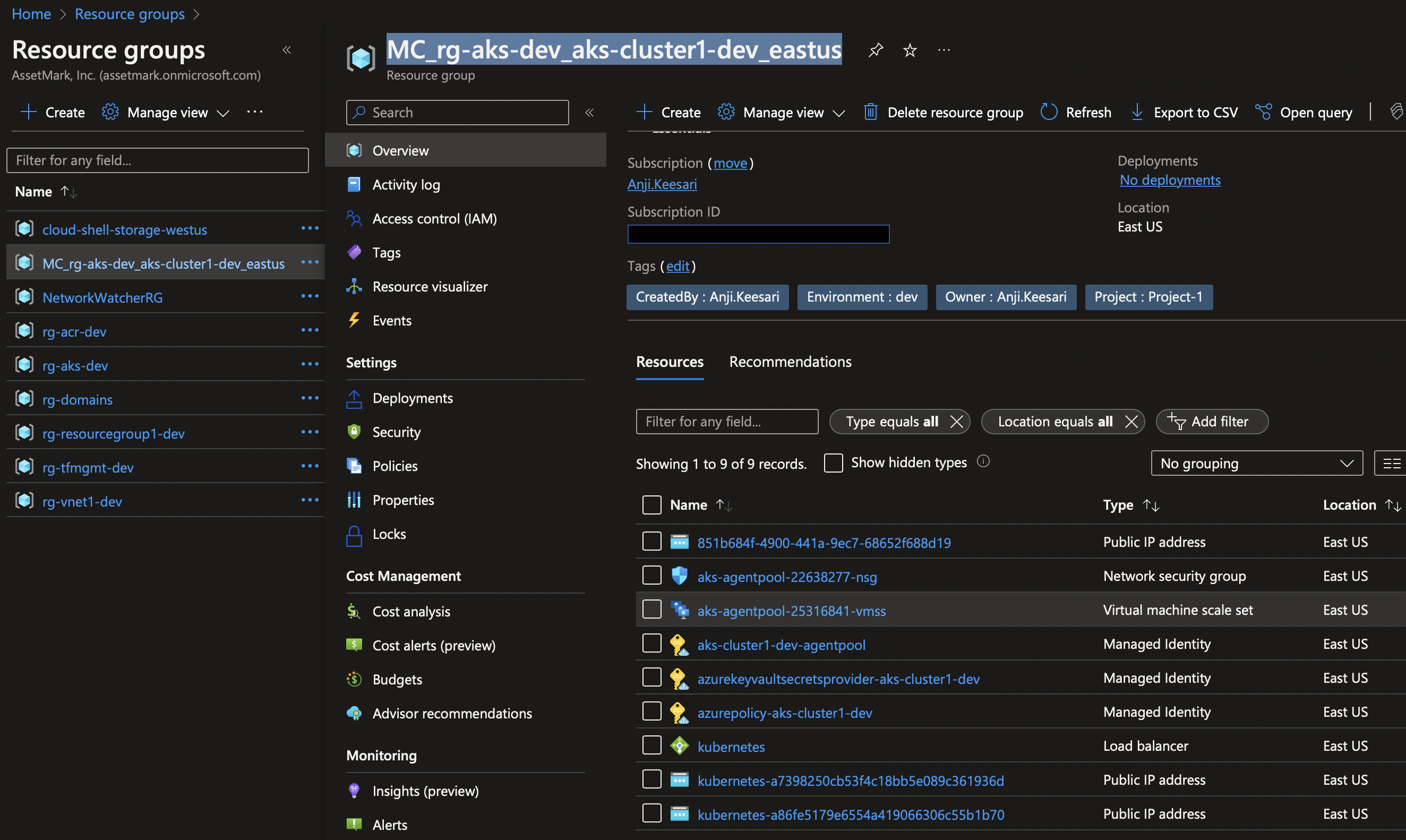Screen dimensions: 1406x840
Task: Toggle the Show hidden types checkbox
Action: (833, 463)
